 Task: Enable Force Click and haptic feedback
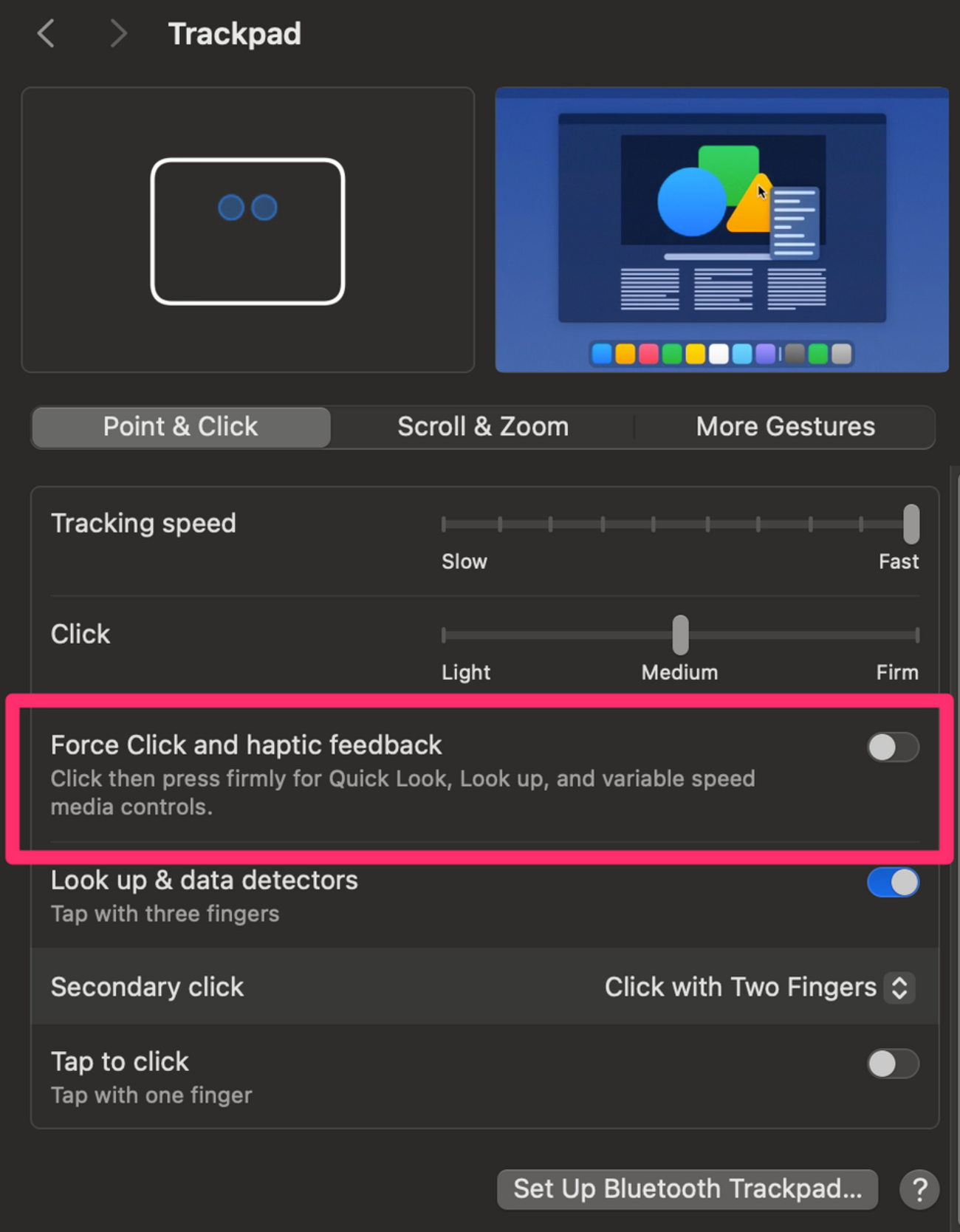[892, 747]
